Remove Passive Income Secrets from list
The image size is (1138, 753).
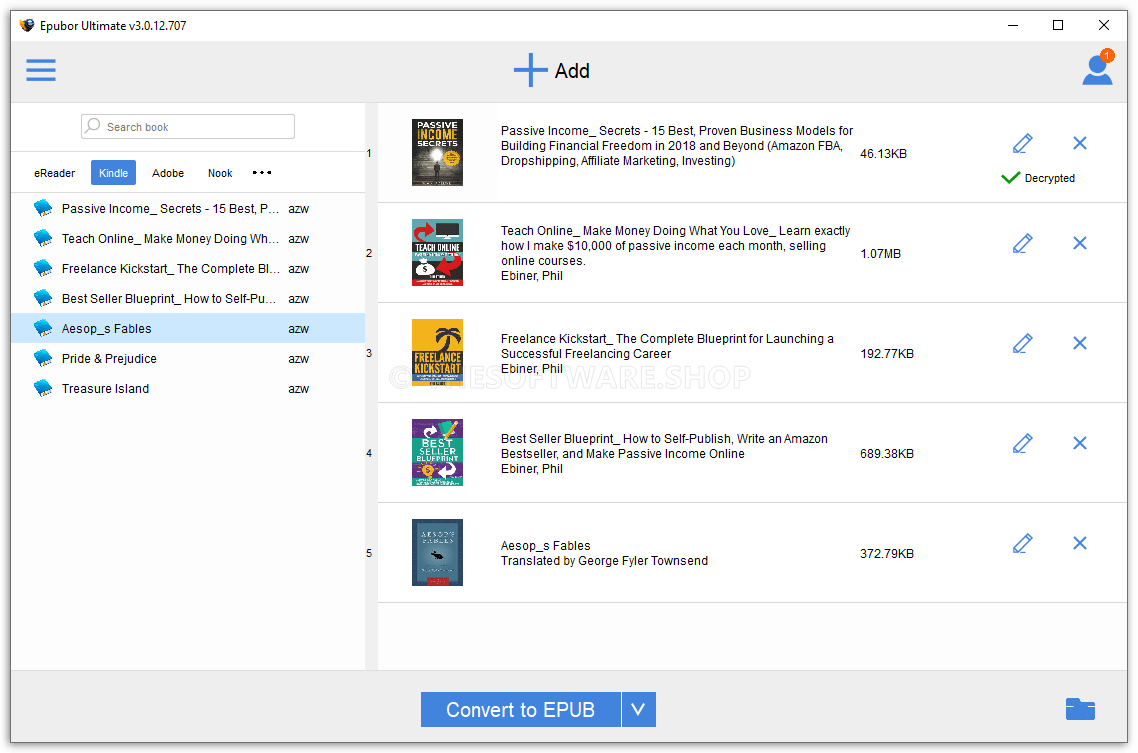click(1080, 143)
